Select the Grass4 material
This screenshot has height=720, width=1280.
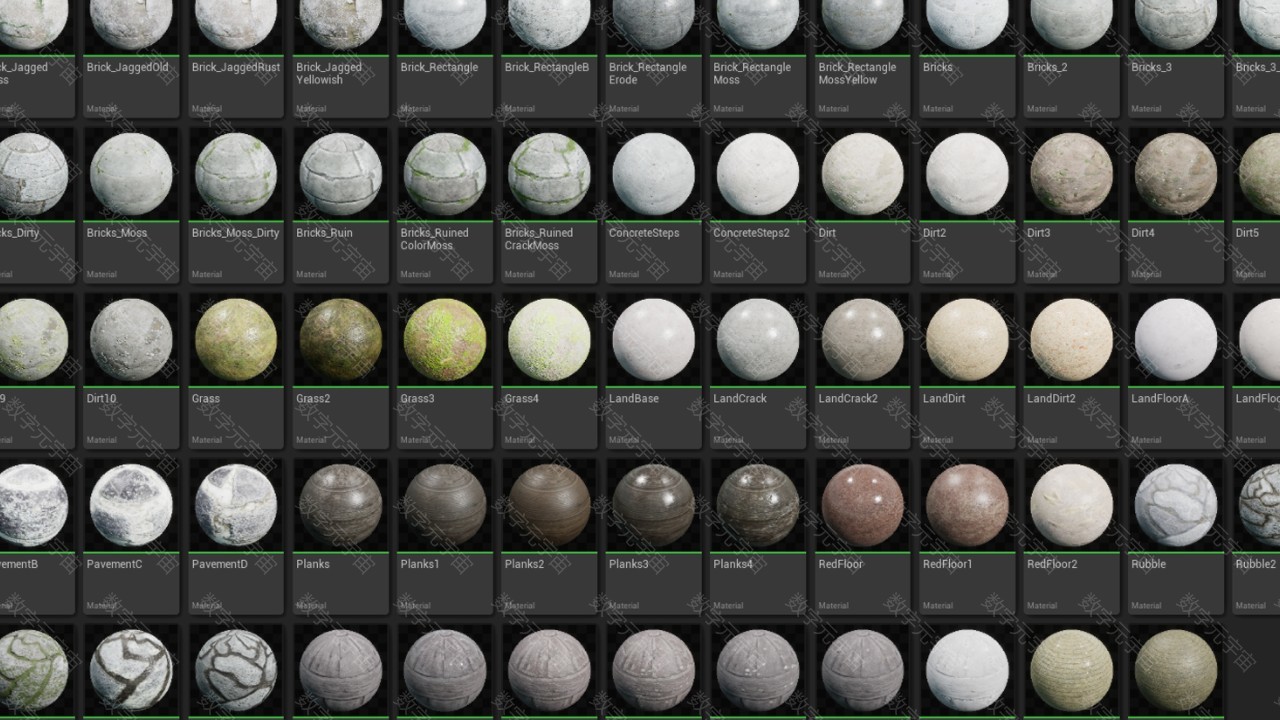tap(549, 370)
